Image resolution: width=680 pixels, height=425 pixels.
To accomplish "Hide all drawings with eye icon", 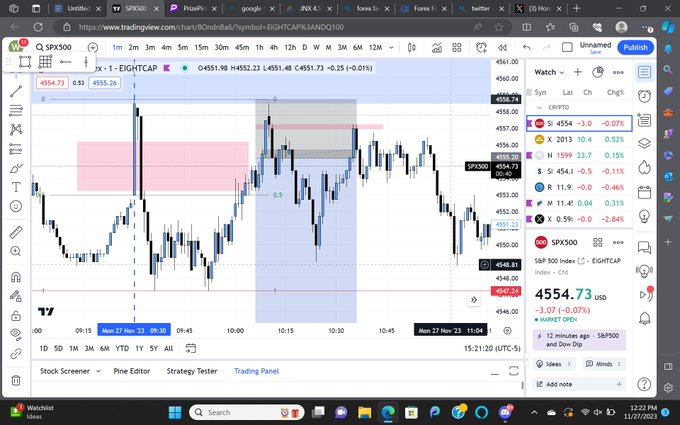I will click(x=16, y=334).
